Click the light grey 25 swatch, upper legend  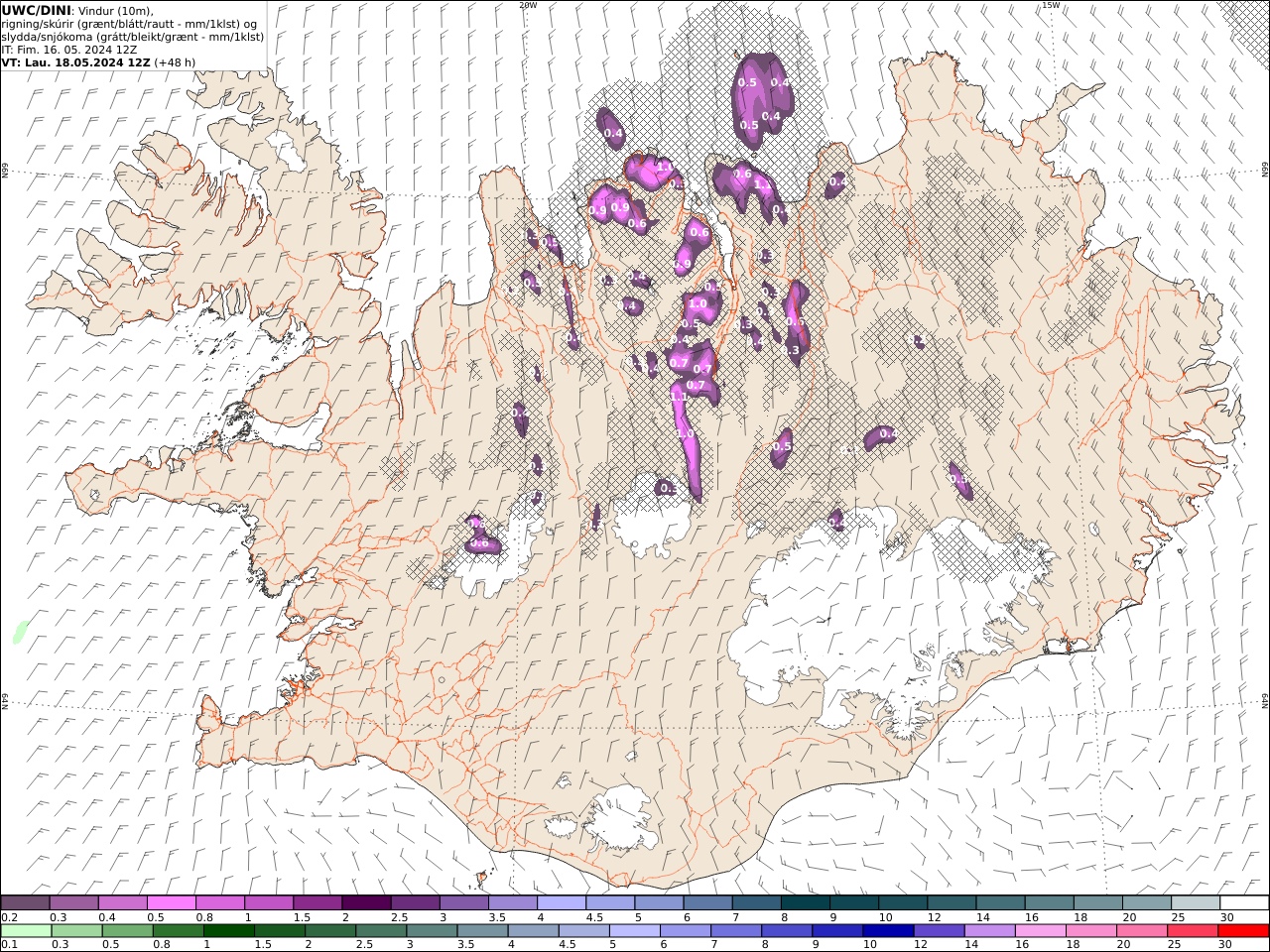coord(1195,902)
